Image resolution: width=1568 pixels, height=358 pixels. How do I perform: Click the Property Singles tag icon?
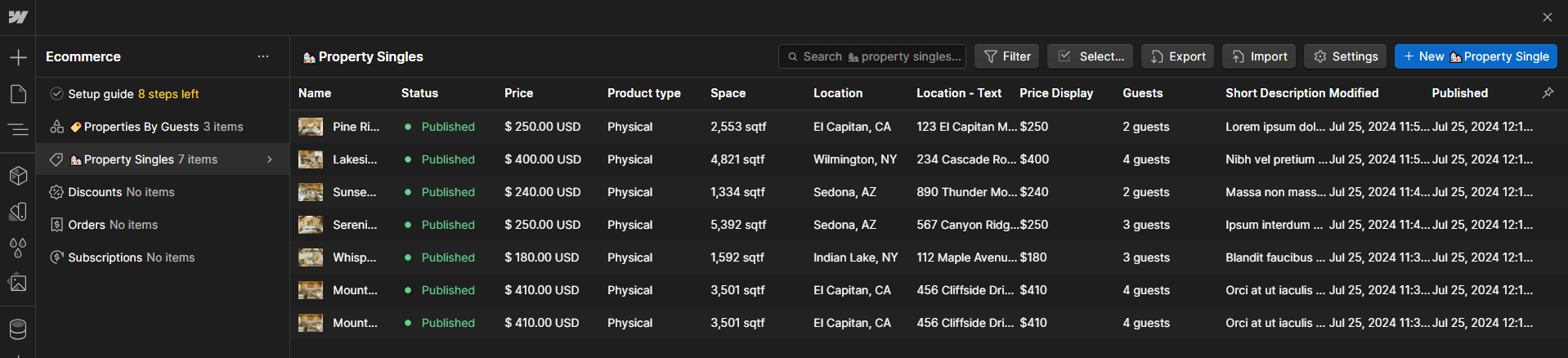click(x=56, y=159)
